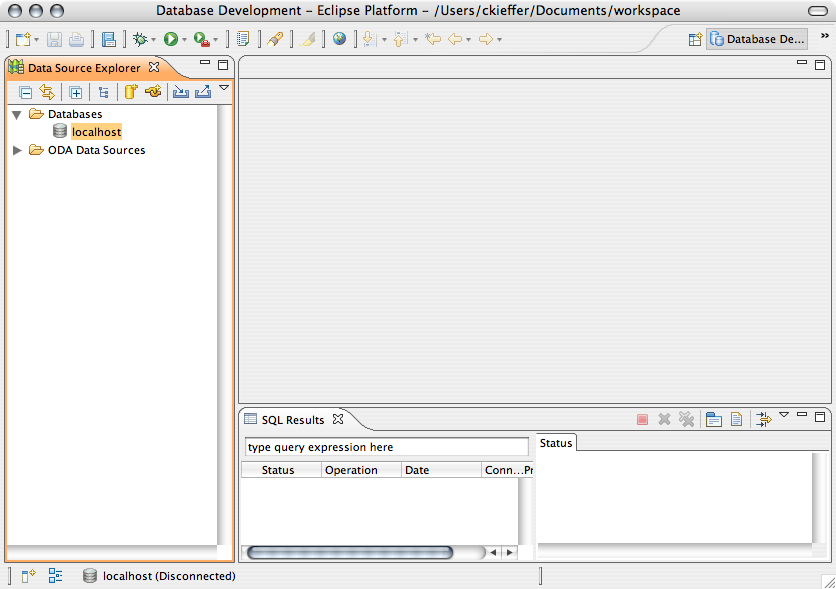This screenshot has height=589, width=836.
Task: Toggle the SQL Results text mode icon
Action: tap(736, 419)
